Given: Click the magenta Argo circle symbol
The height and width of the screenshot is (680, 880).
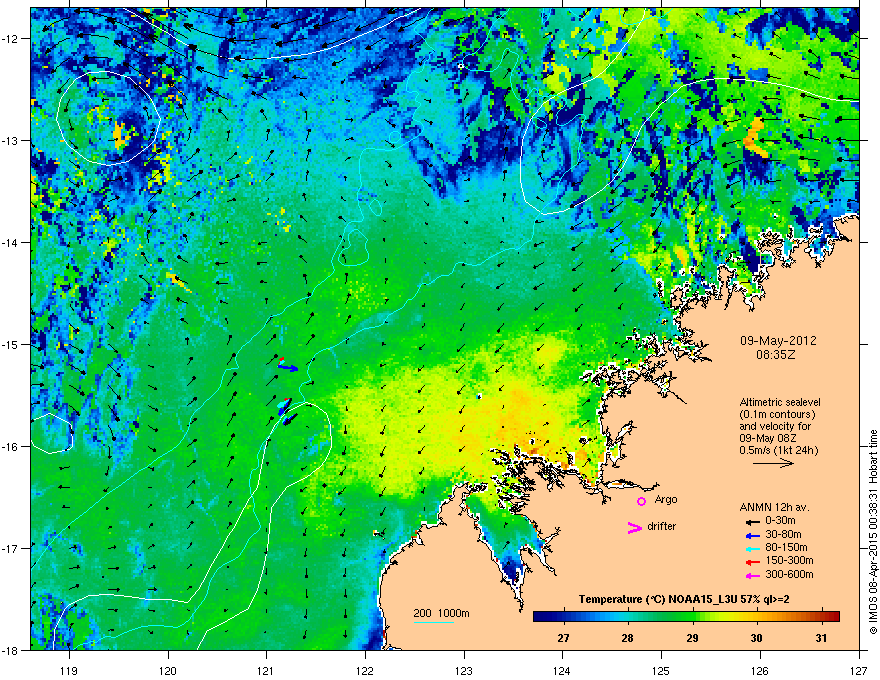Looking at the screenshot, I should pos(641,501).
